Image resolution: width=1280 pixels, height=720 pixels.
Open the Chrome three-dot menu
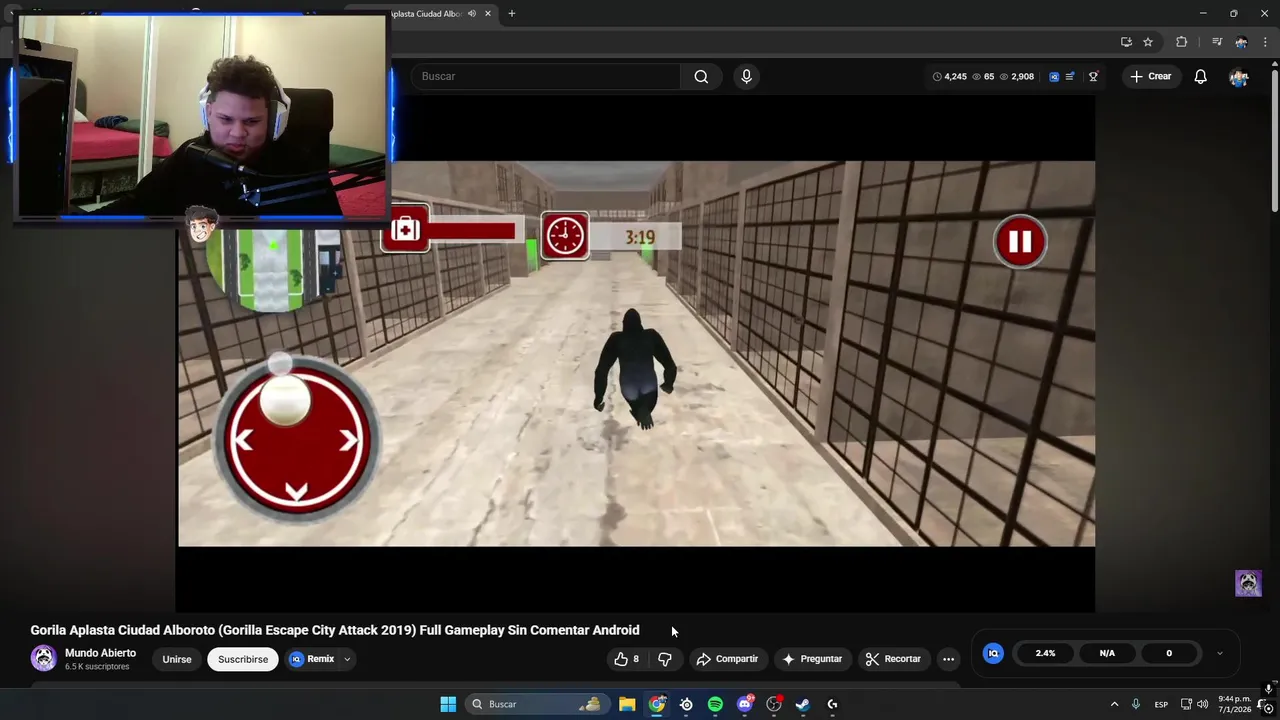1265,42
